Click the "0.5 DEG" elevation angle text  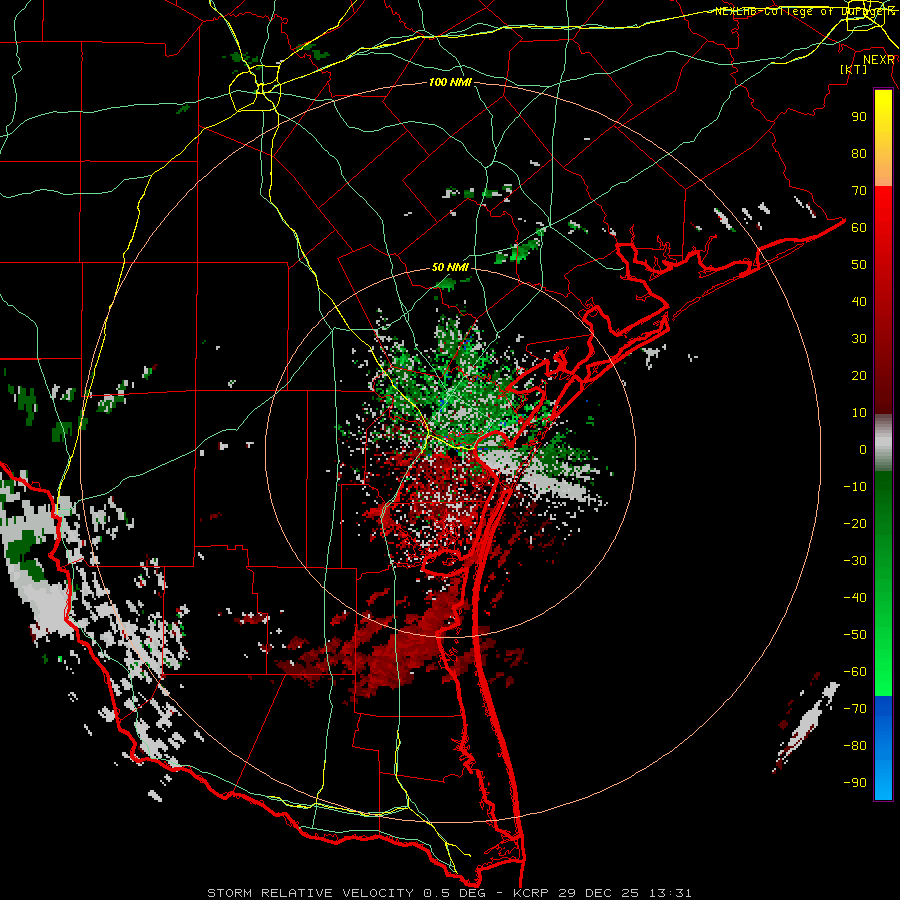click(455, 893)
